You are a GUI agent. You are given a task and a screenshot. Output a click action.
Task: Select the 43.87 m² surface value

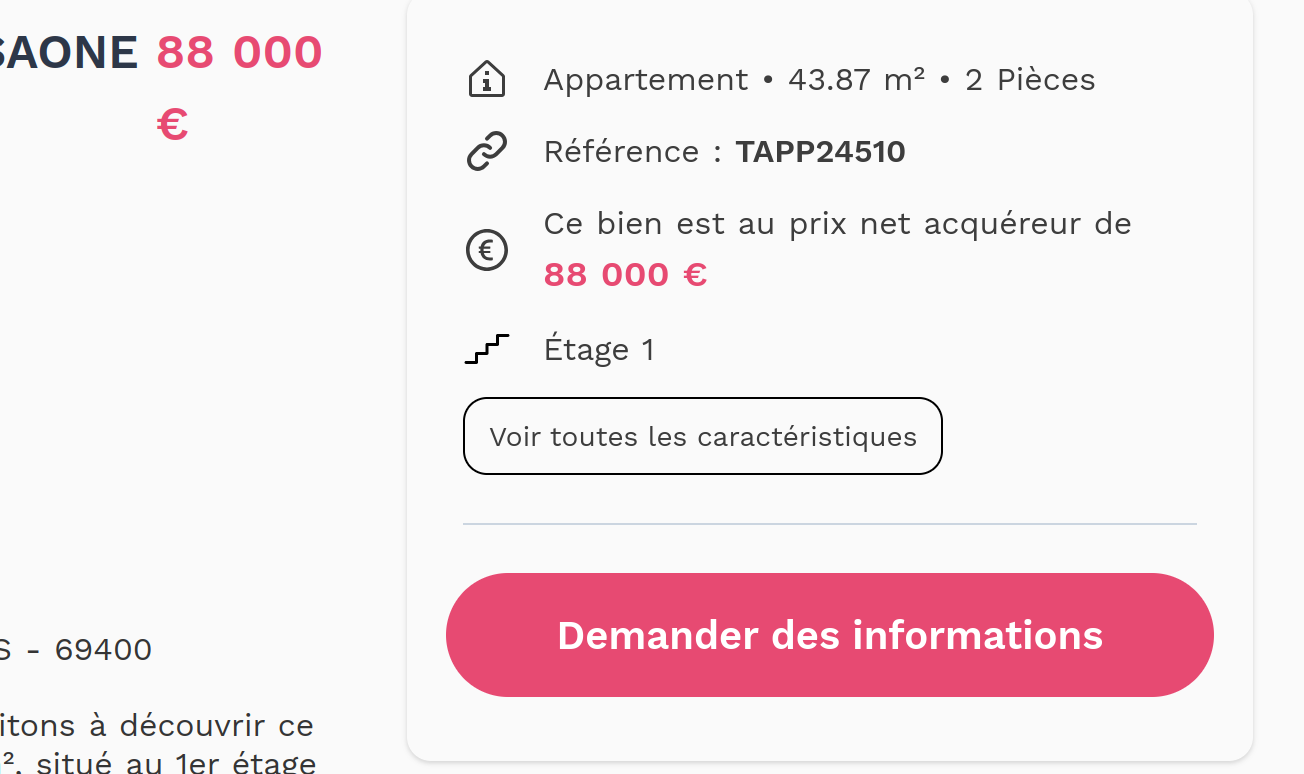click(856, 80)
